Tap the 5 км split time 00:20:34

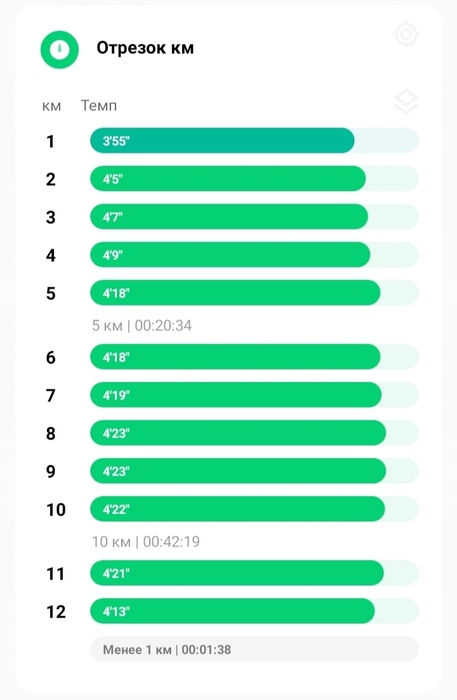coord(142,325)
